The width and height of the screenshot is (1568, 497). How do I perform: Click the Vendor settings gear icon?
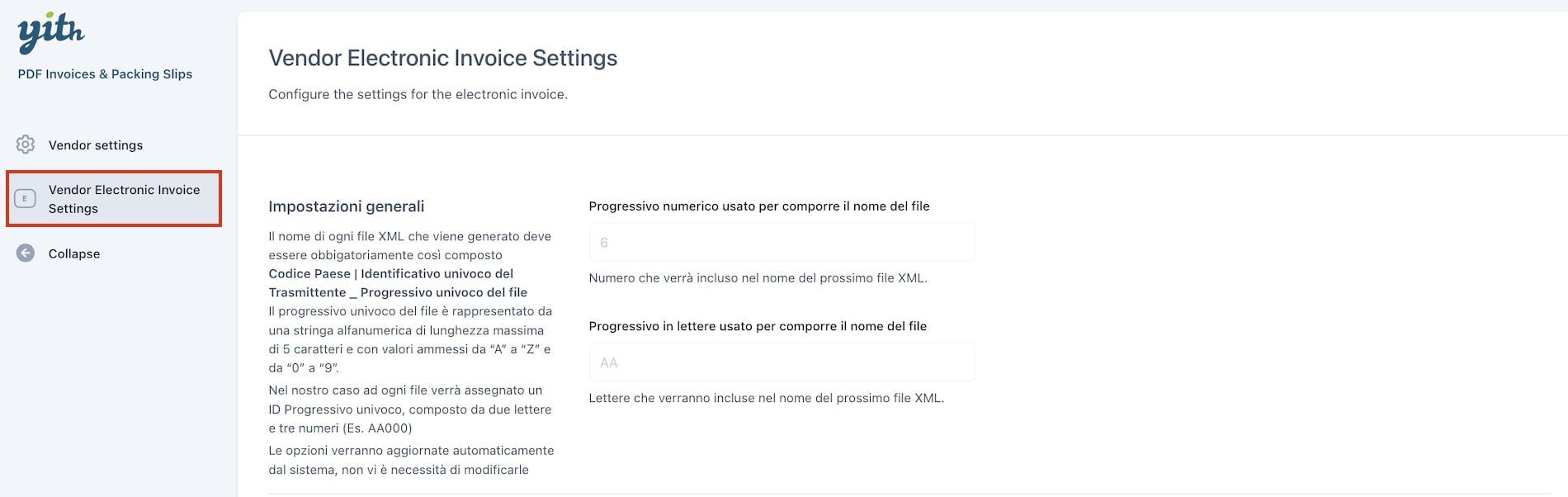pos(26,144)
